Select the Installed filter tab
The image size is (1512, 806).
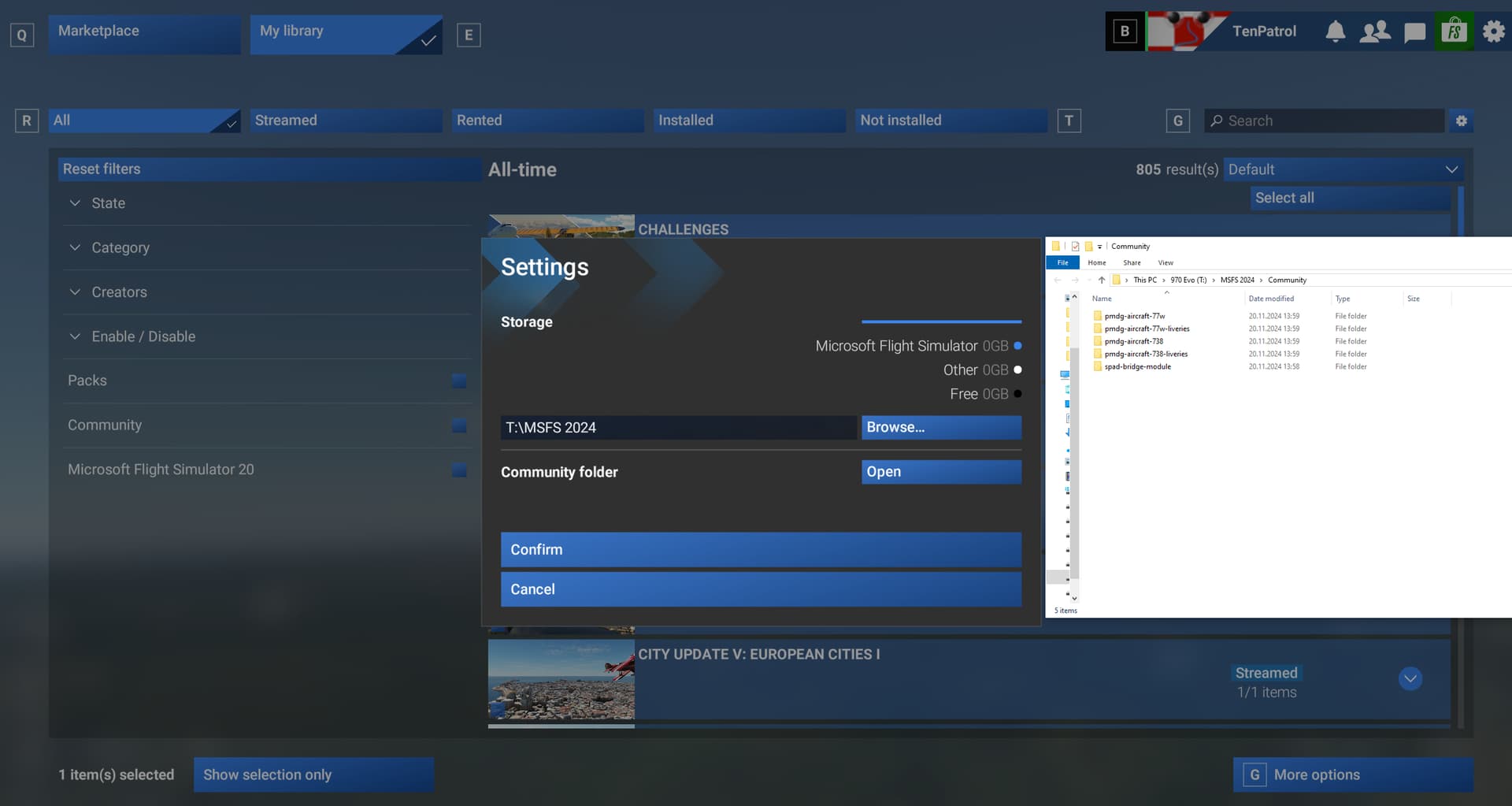click(748, 121)
